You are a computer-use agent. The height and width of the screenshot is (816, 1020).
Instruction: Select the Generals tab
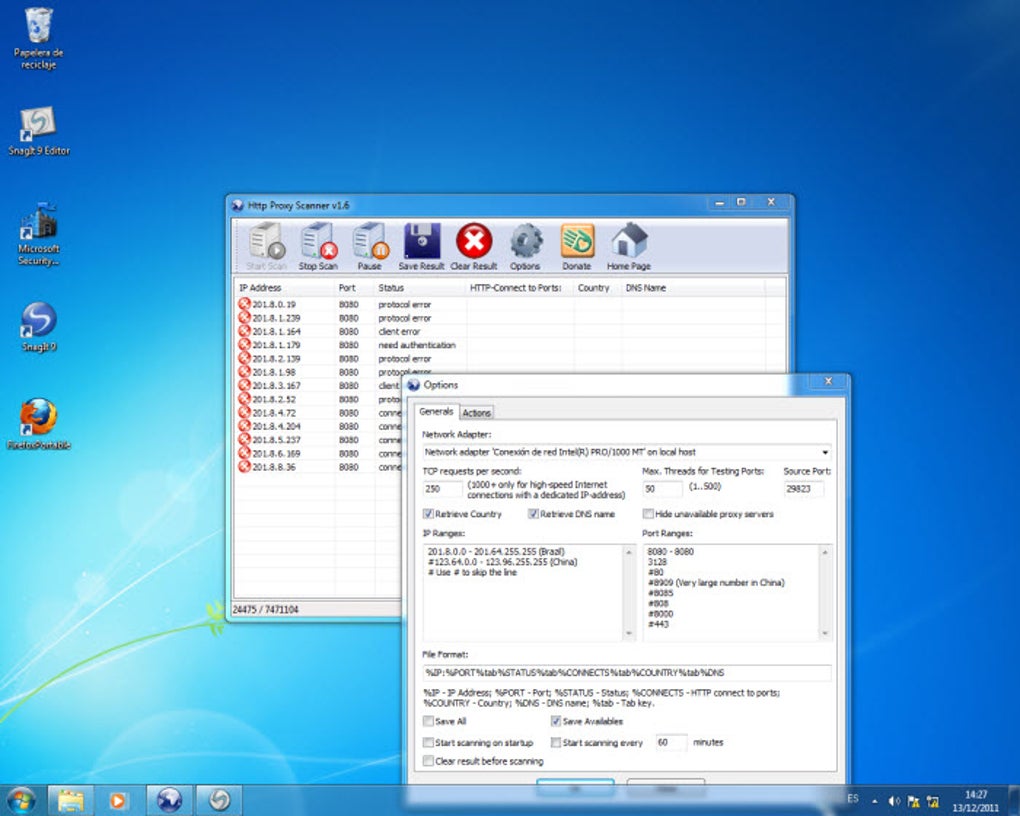pyautogui.click(x=436, y=412)
